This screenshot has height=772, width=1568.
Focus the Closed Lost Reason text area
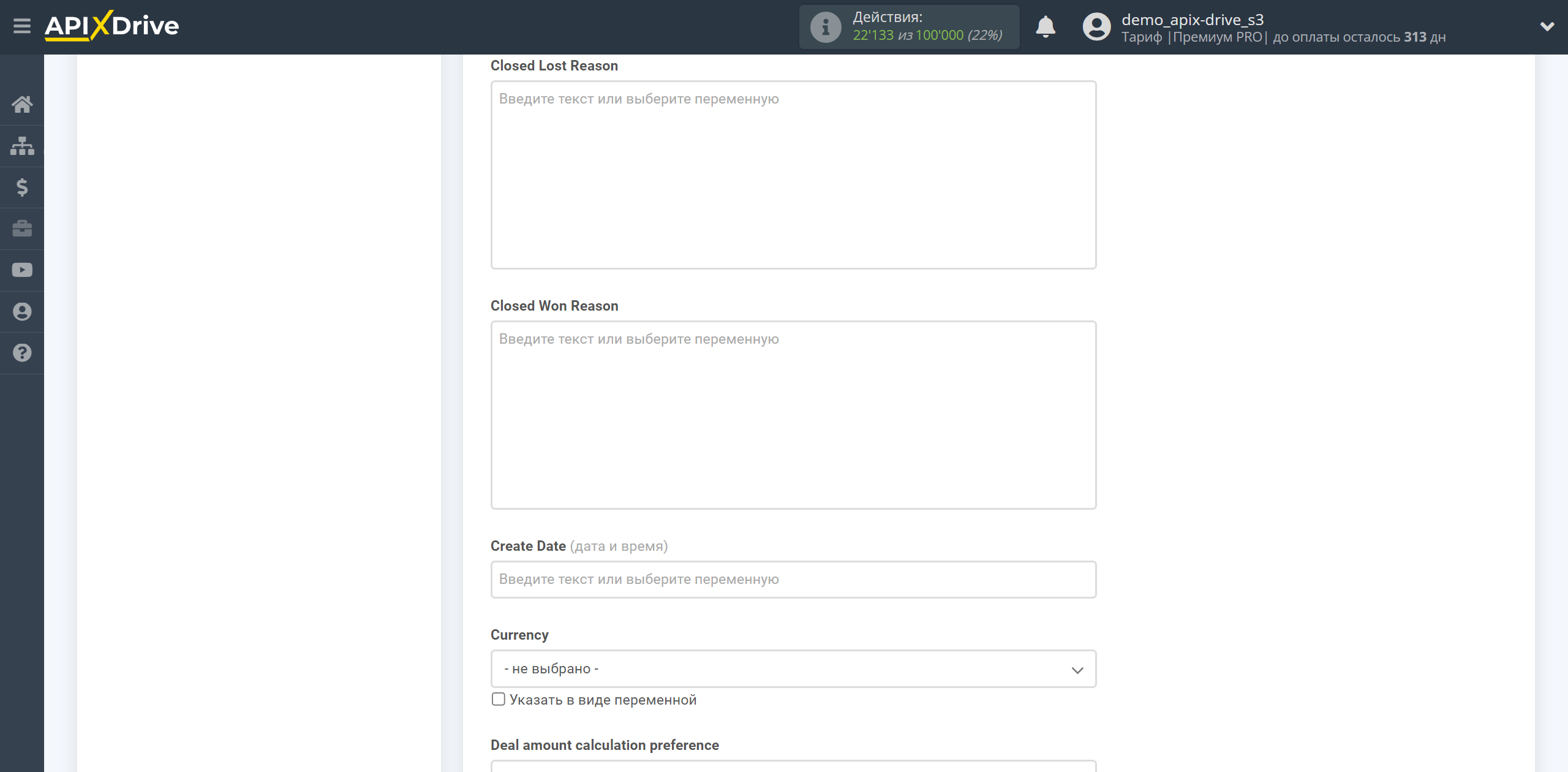793,175
